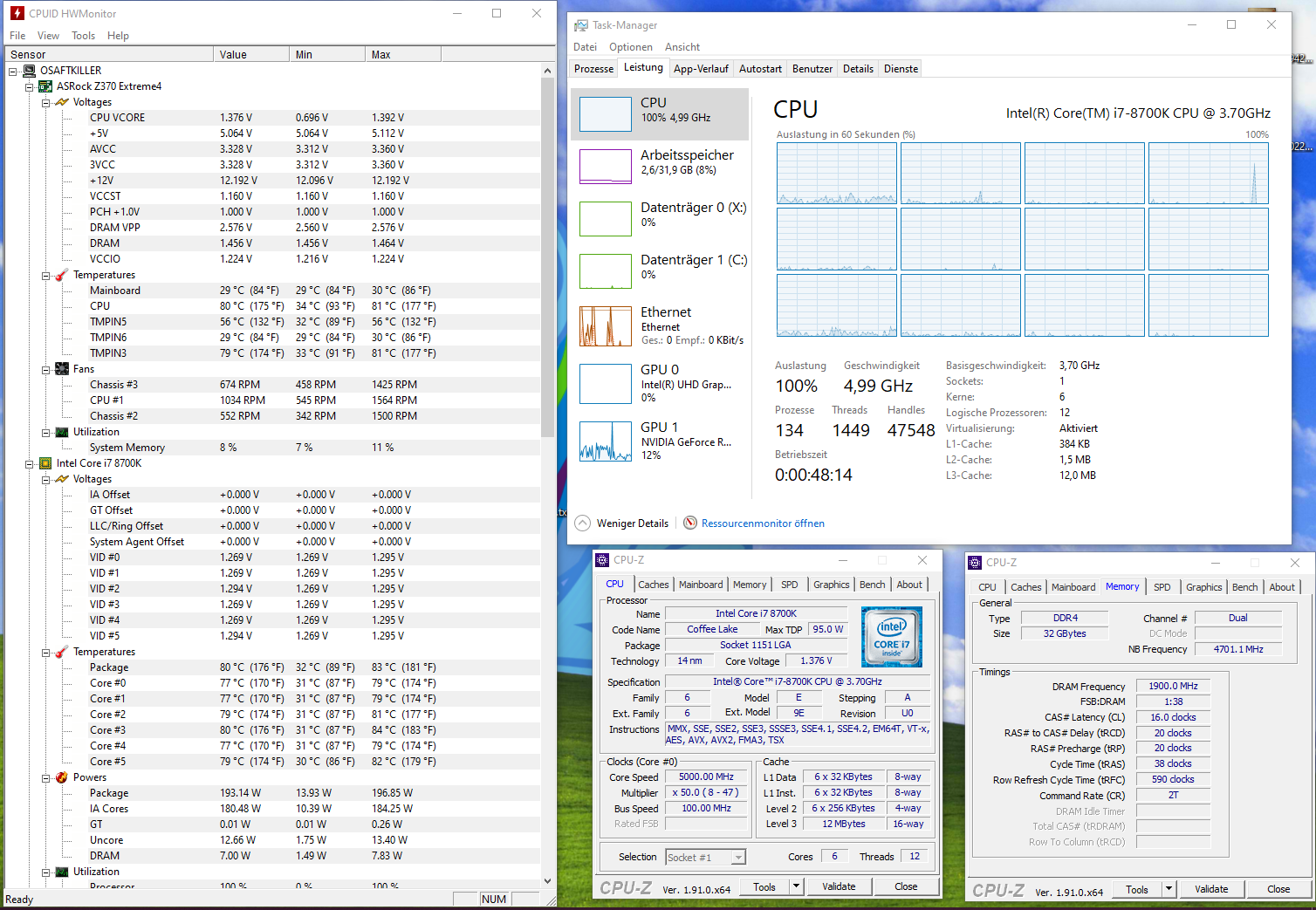Viewport: 1316px width, 910px height.
Task: Collapse the Powers group
Action: pyautogui.click(x=46, y=777)
